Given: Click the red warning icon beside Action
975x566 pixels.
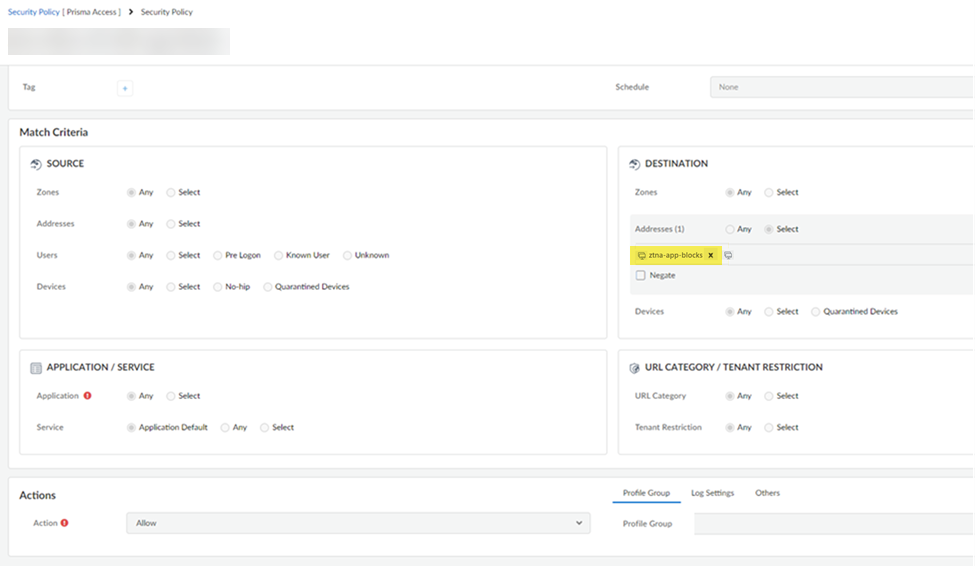Looking at the screenshot, I should tap(65, 523).
